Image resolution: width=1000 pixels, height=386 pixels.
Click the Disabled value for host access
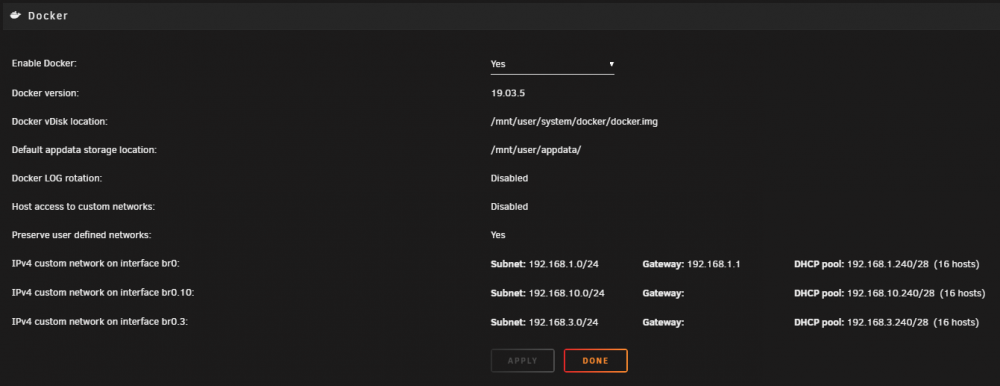tap(509, 207)
